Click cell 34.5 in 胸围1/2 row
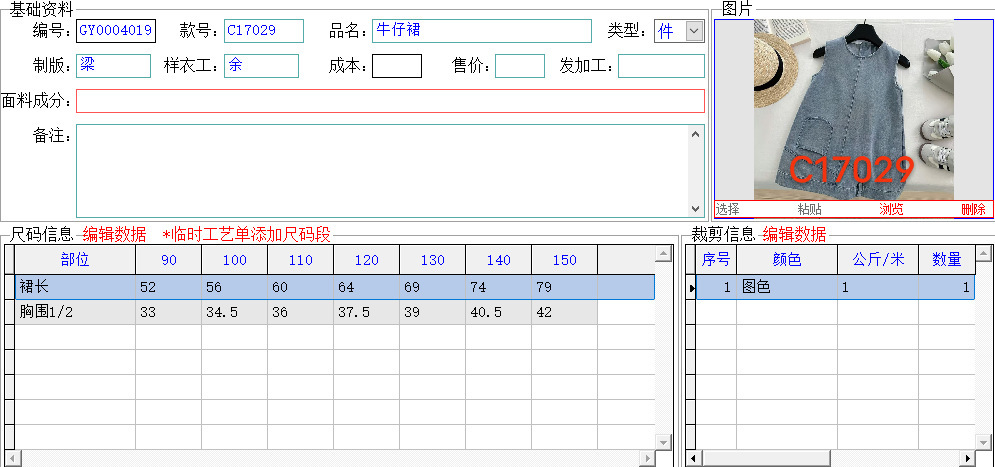Screen dimensions: 995x467 235,312
